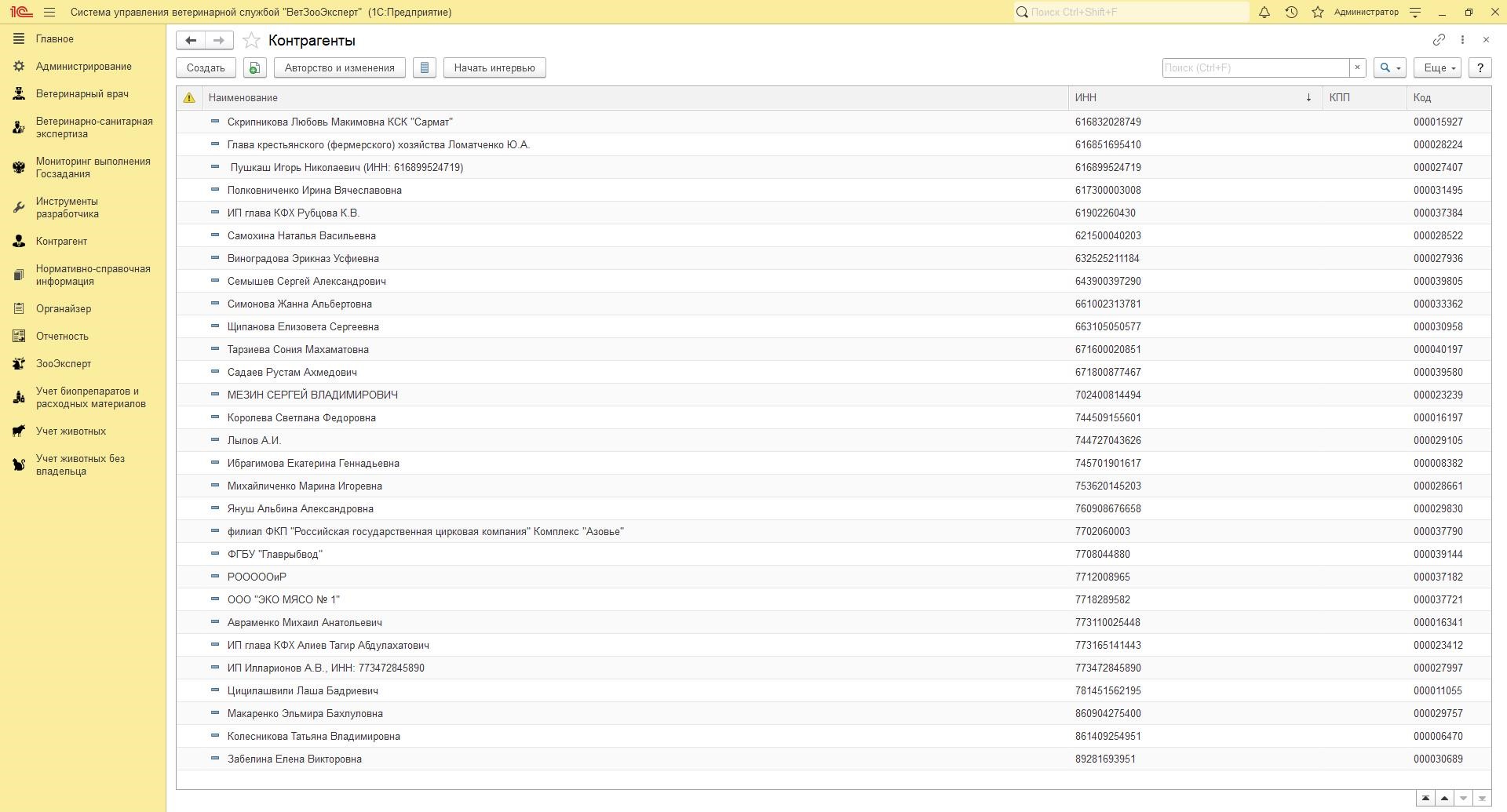The height and width of the screenshot is (812, 1507).
Task: Click Начать интервью button
Action: pos(494,67)
